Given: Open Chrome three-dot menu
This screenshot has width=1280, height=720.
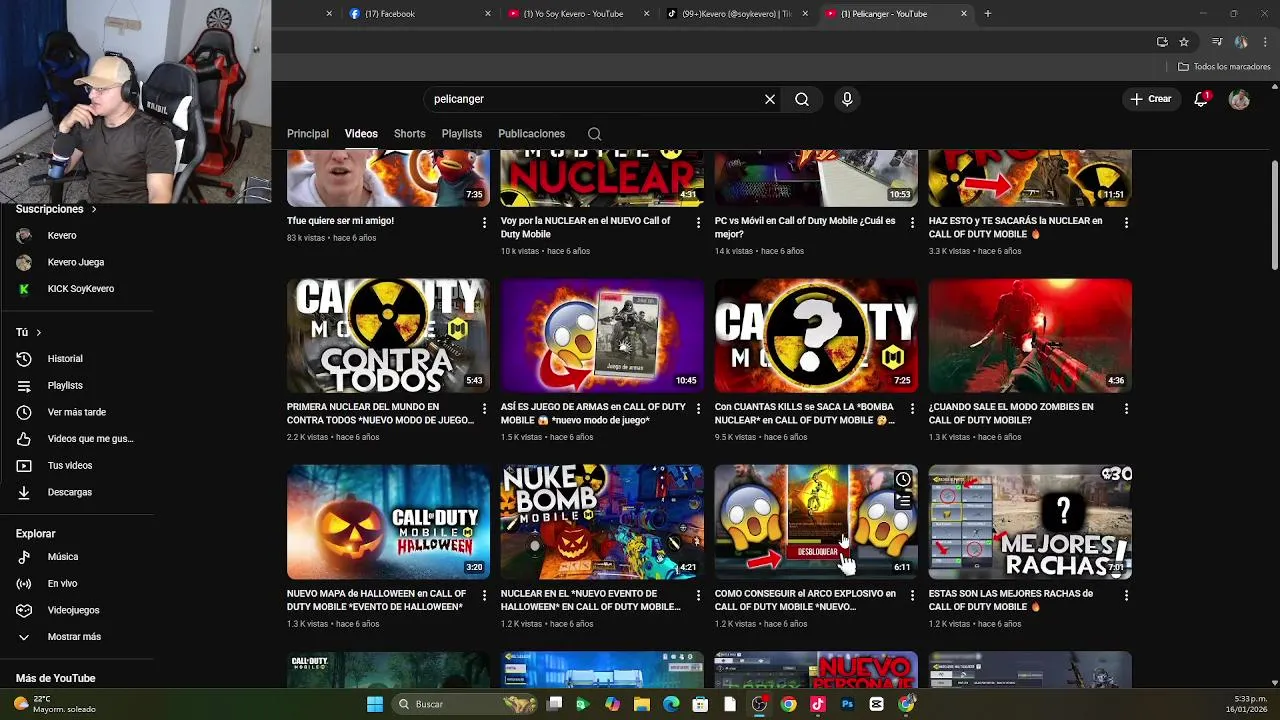Looking at the screenshot, I should point(1266,42).
